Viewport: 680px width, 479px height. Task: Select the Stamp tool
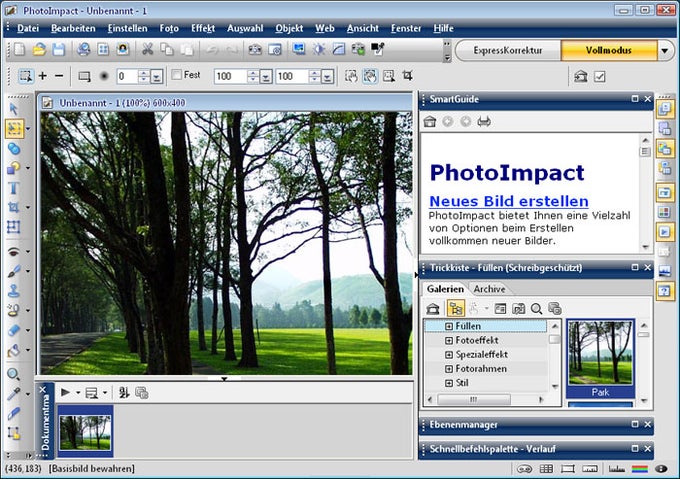pyautogui.click(x=13, y=291)
